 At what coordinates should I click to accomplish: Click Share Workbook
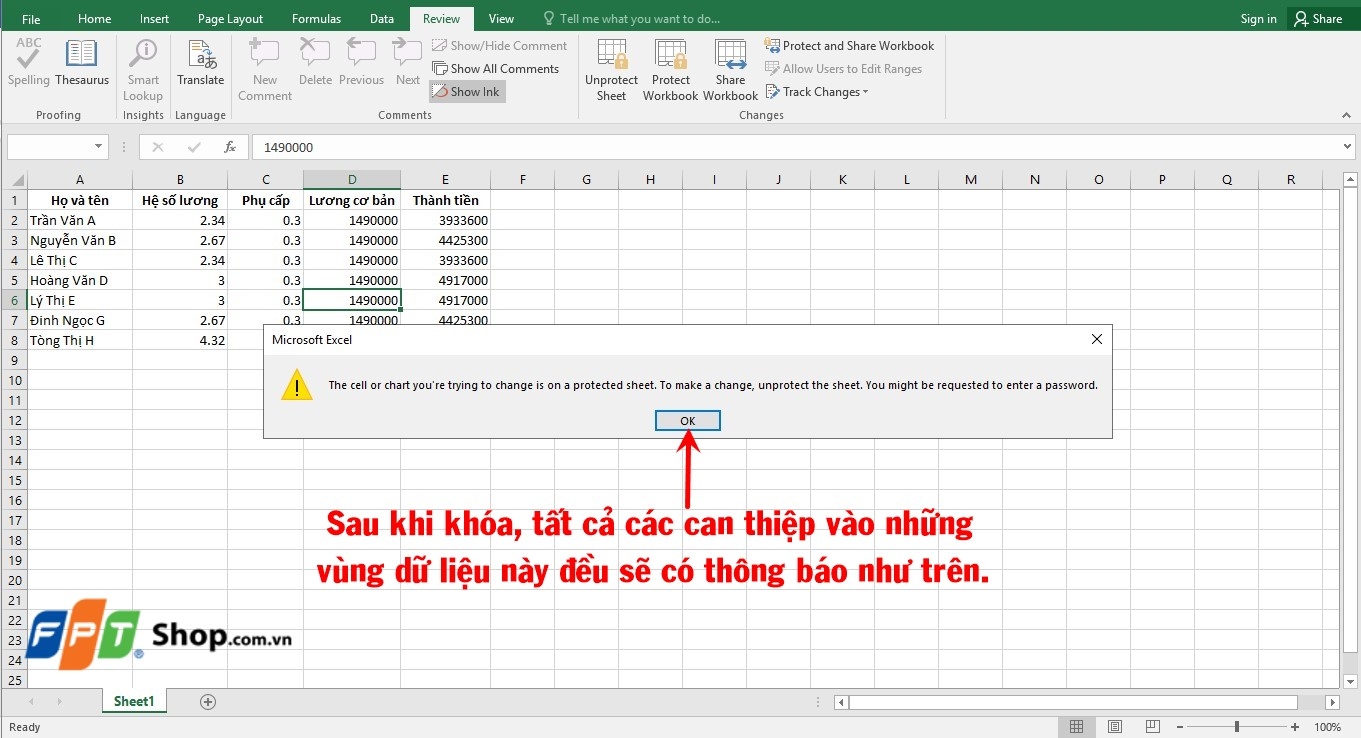point(730,68)
